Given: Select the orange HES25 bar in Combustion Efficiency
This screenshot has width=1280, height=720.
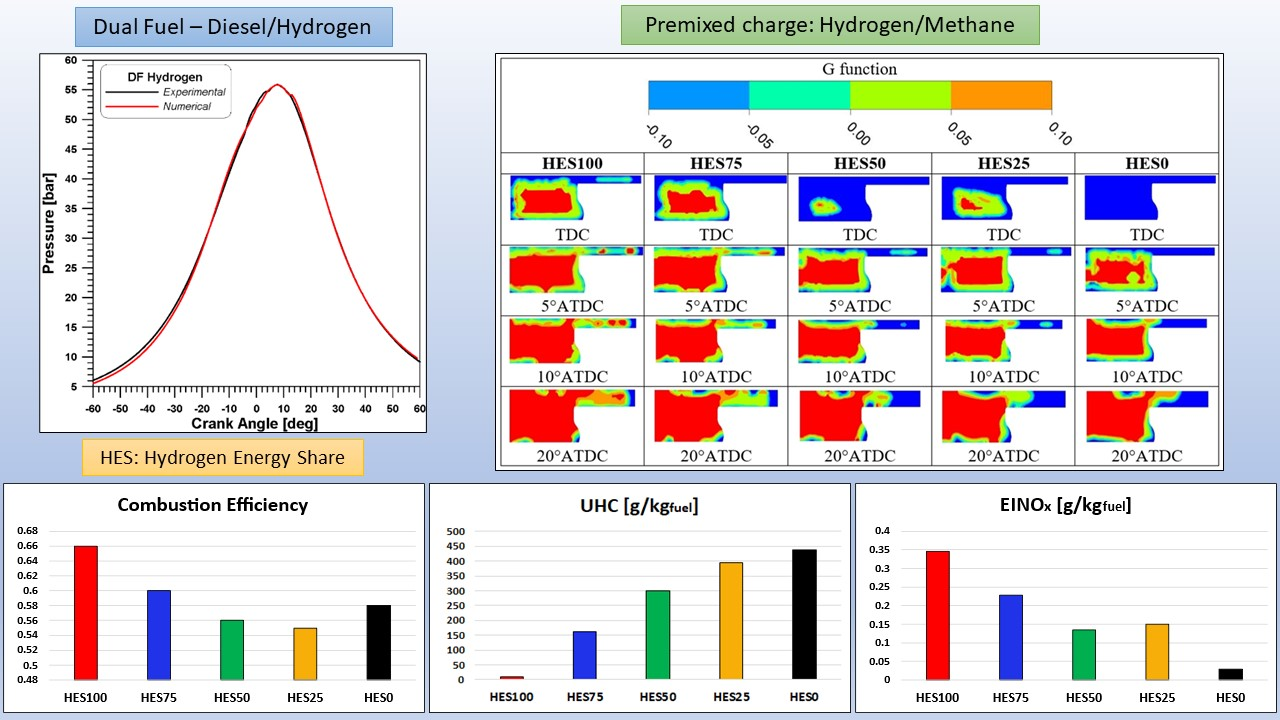Looking at the screenshot, I should click(x=305, y=654).
